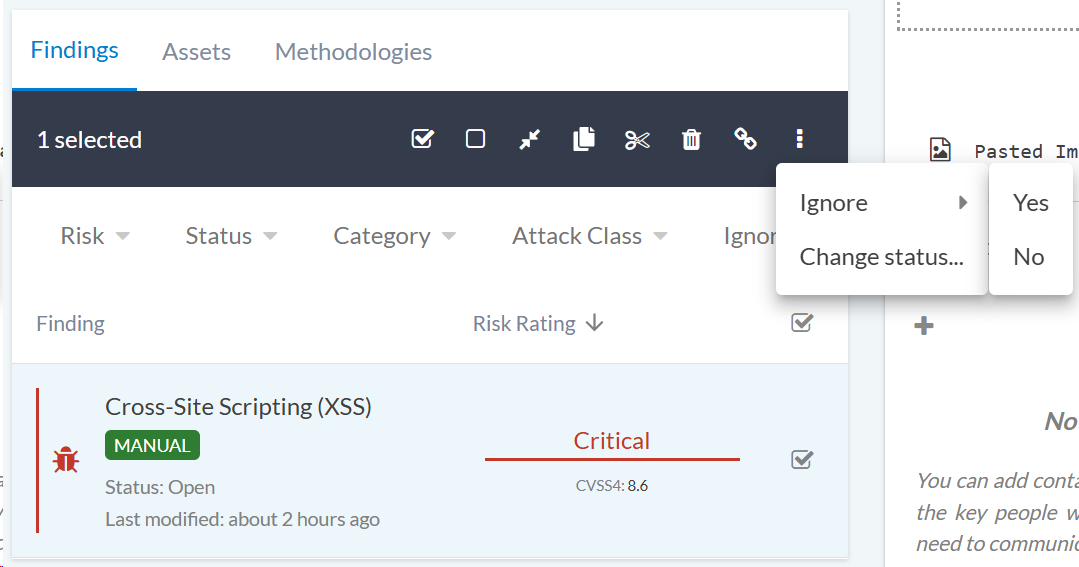Click the deselect all square icon
The width and height of the screenshot is (1079, 567).
coord(476,139)
